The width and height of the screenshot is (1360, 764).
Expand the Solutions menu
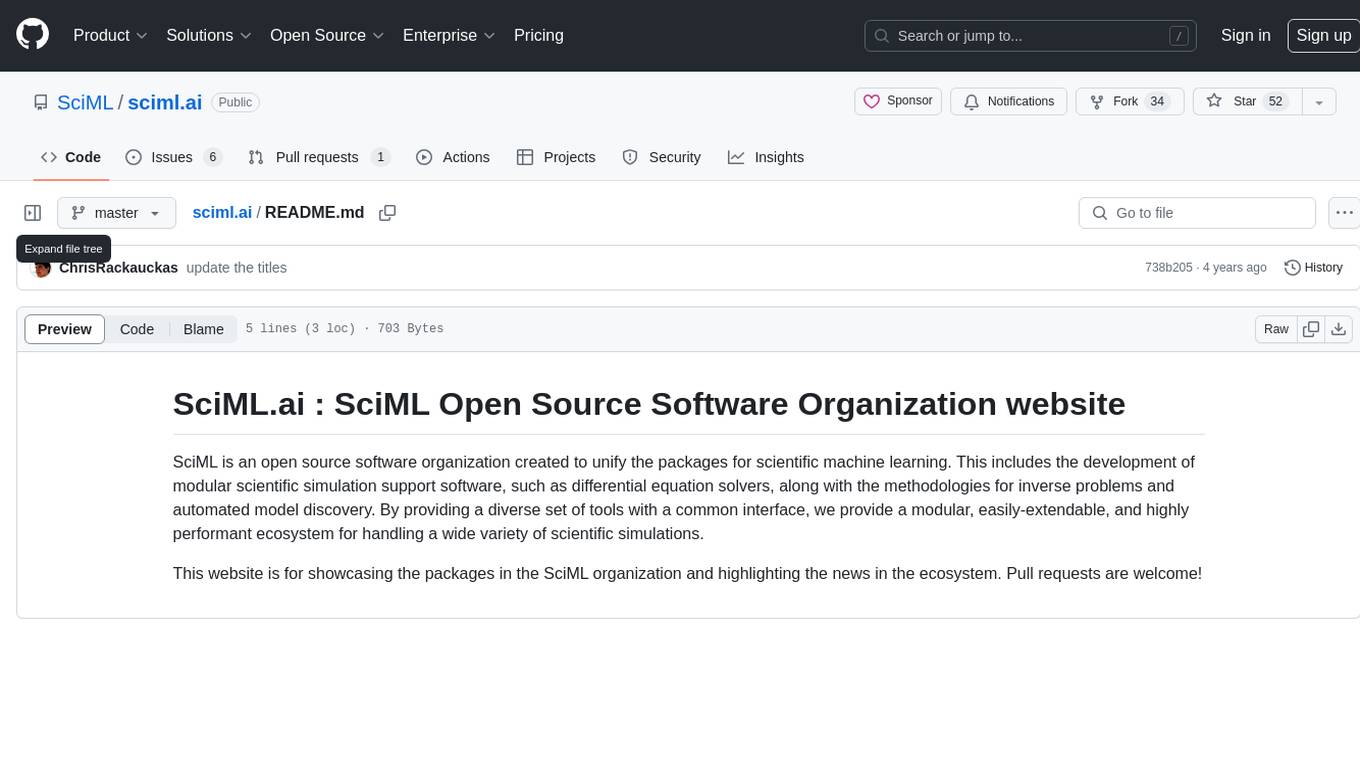(209, 35)
